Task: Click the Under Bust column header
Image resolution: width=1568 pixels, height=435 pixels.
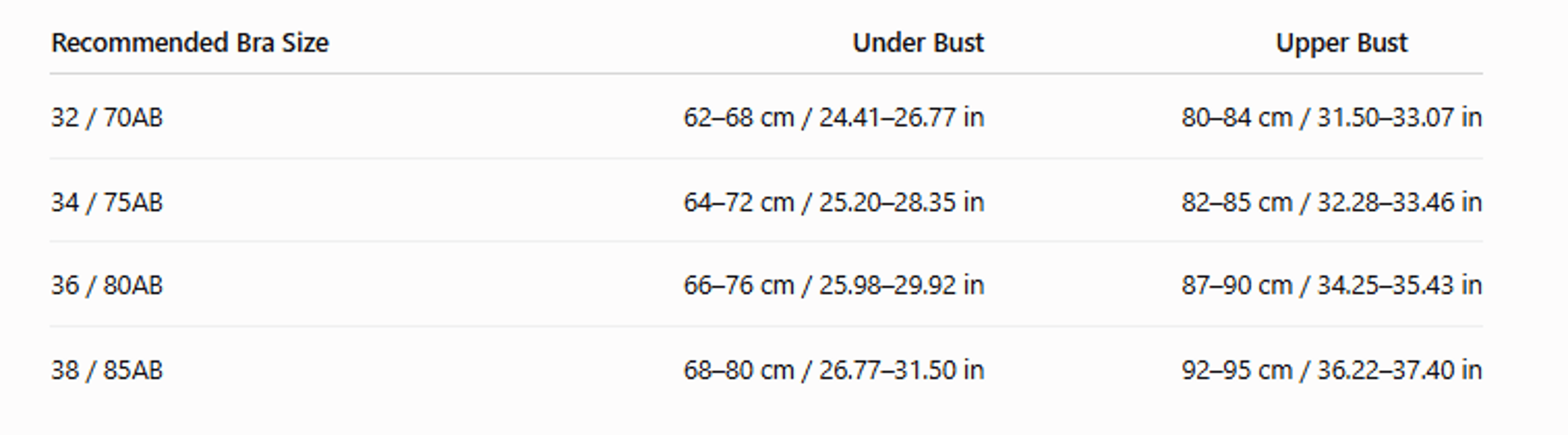Action: pos(918,43)
